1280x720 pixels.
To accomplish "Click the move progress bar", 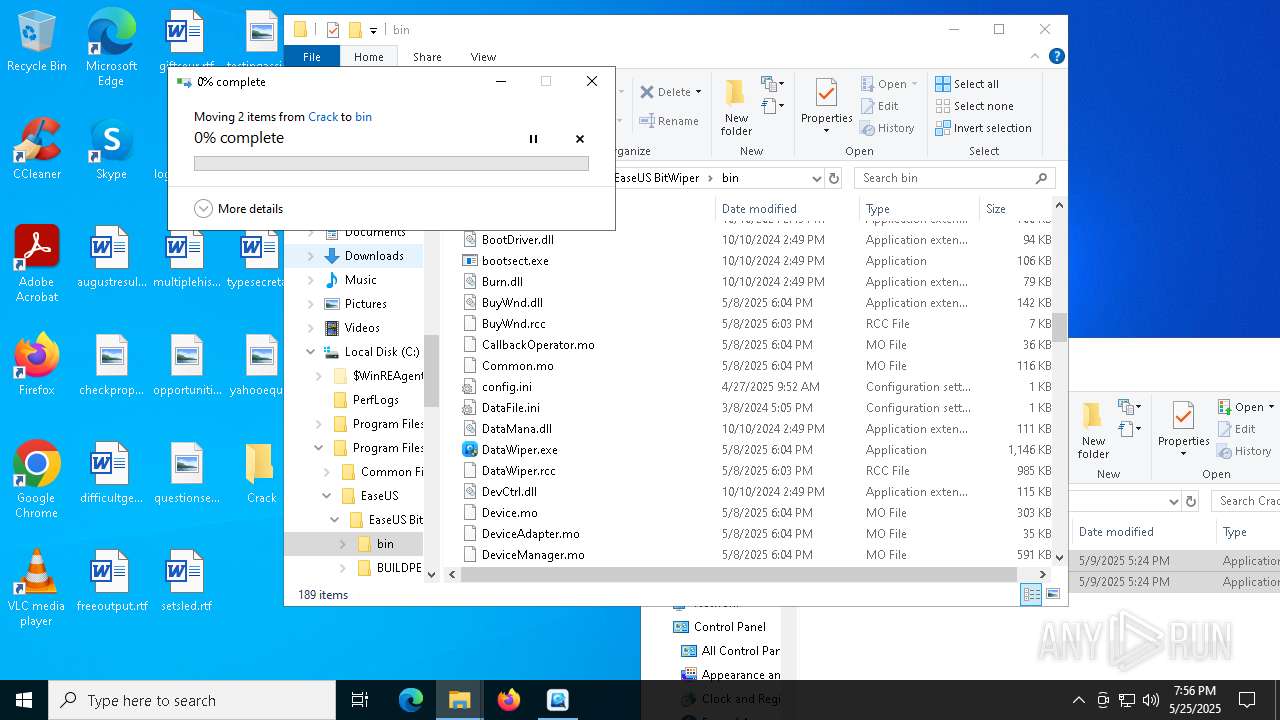I will point(391,163).
